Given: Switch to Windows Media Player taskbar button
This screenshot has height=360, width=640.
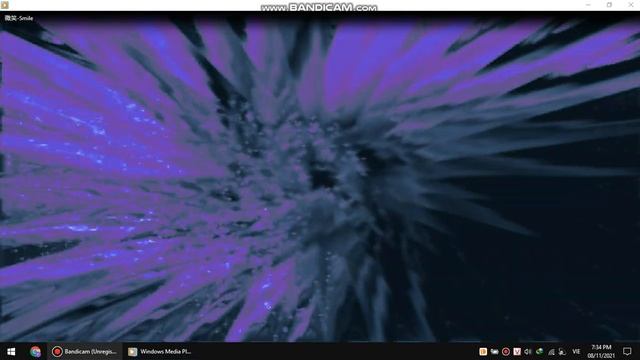Looking at the screenshot, I should coord(160,351).
